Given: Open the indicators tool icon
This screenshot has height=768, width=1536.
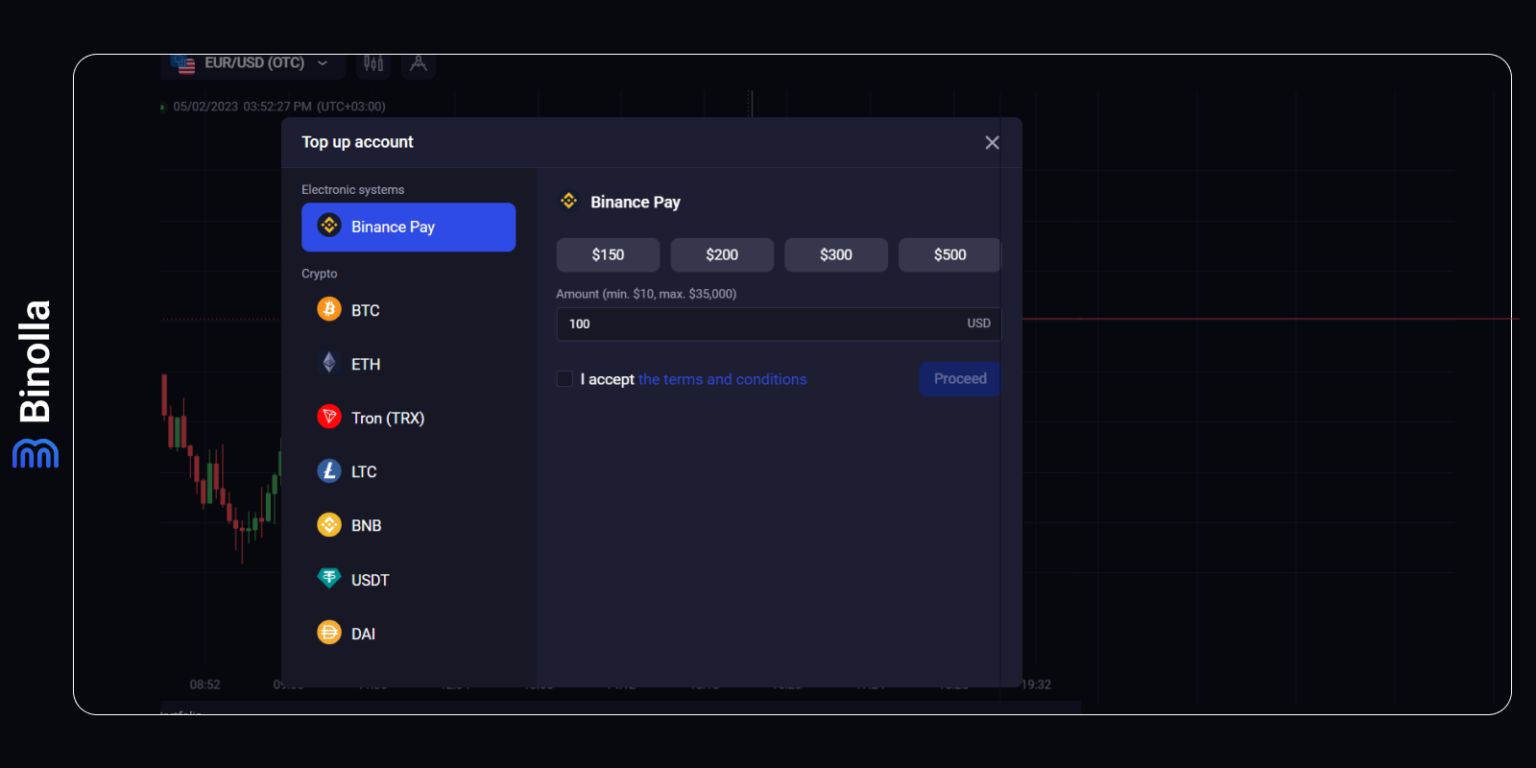Looking at the screenshot, I should pyautogui.click(x=418, y=62).
